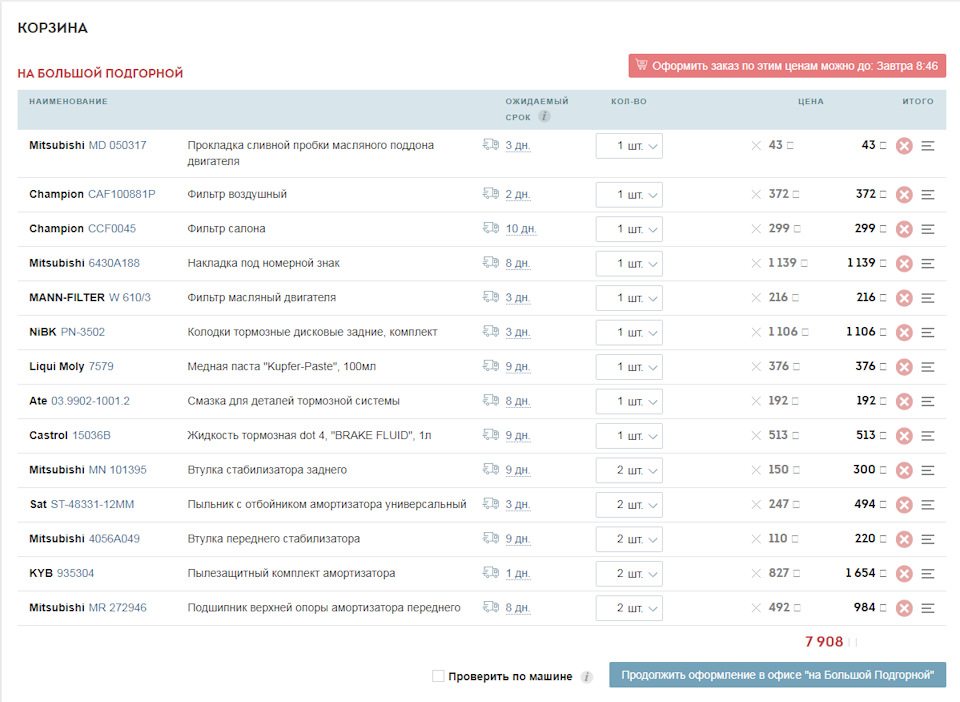Remove Liqui Moly 7579 from cart
This screenshot has height=702, width=960.
coord(904,367)
